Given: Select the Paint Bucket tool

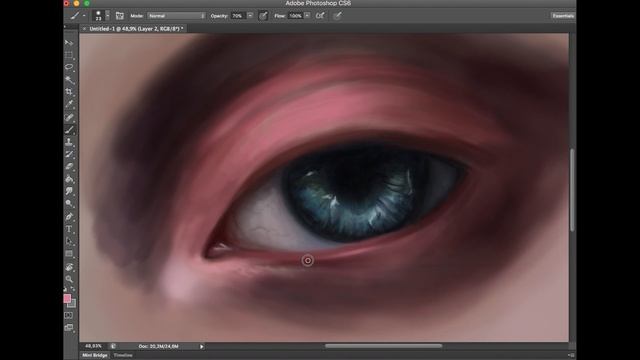Looking at the screenshot, I should (x=69, y=179).
